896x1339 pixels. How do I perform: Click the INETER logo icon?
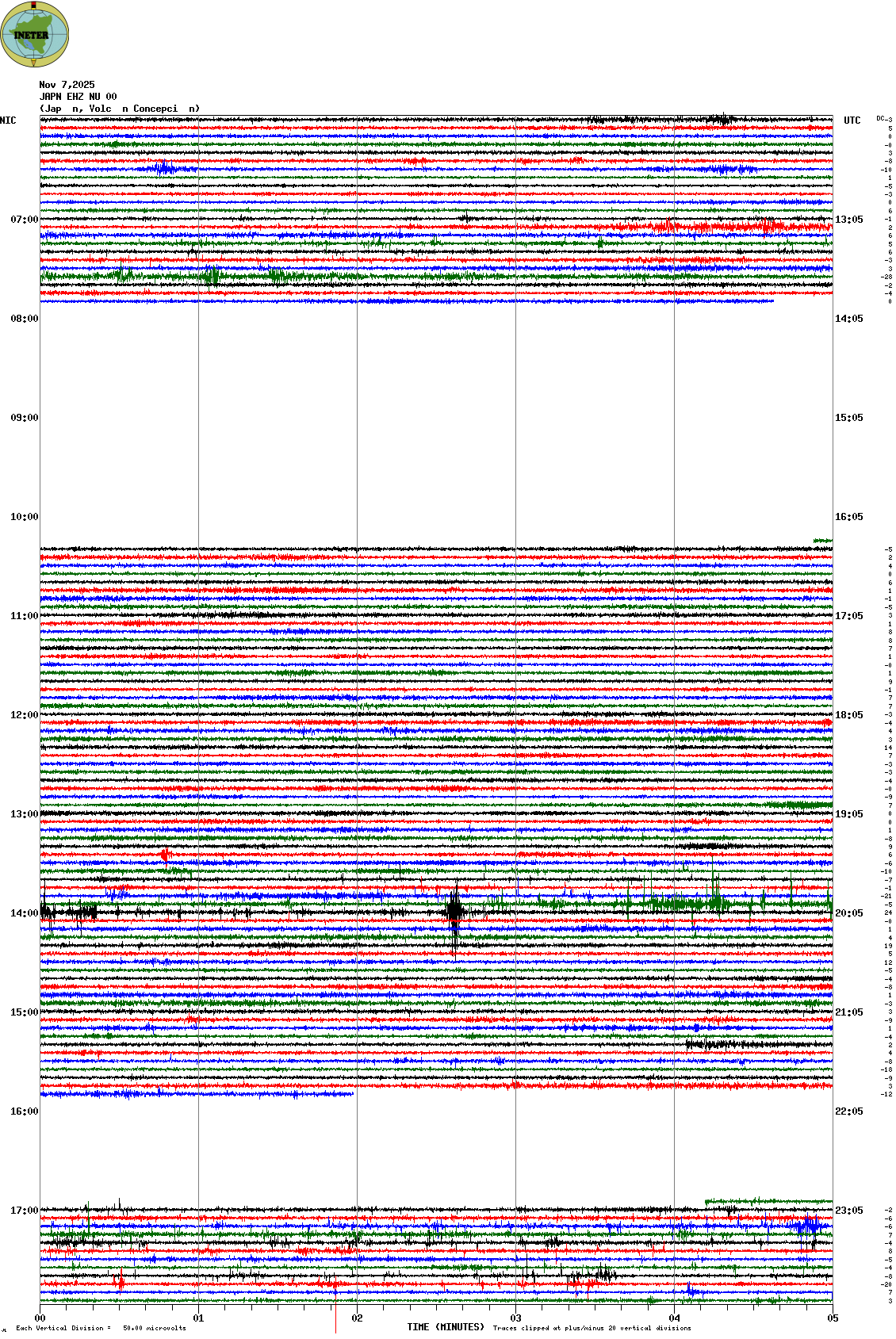[35, 34]
